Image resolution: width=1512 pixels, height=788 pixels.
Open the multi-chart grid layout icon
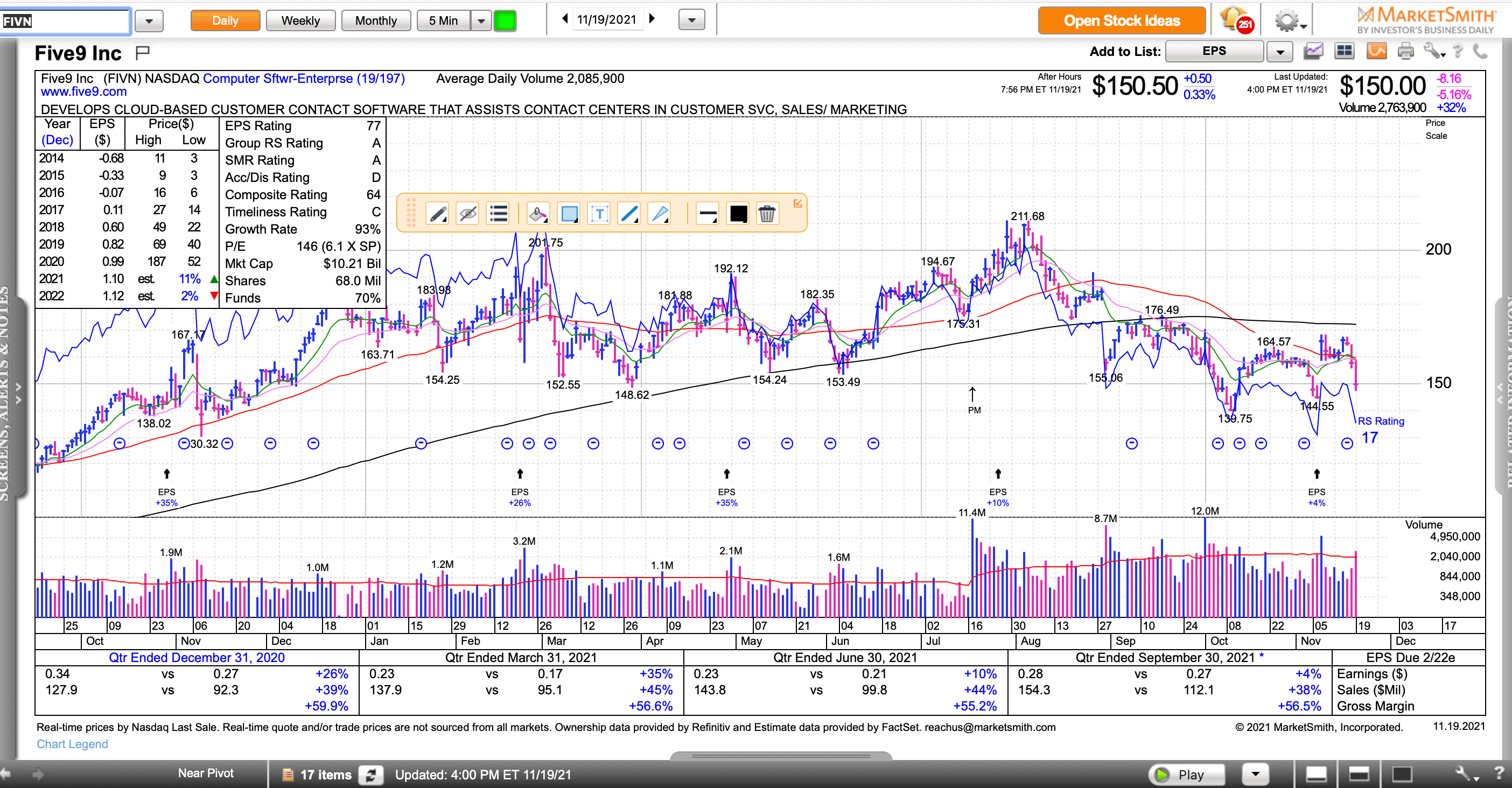click(1344, 52)
